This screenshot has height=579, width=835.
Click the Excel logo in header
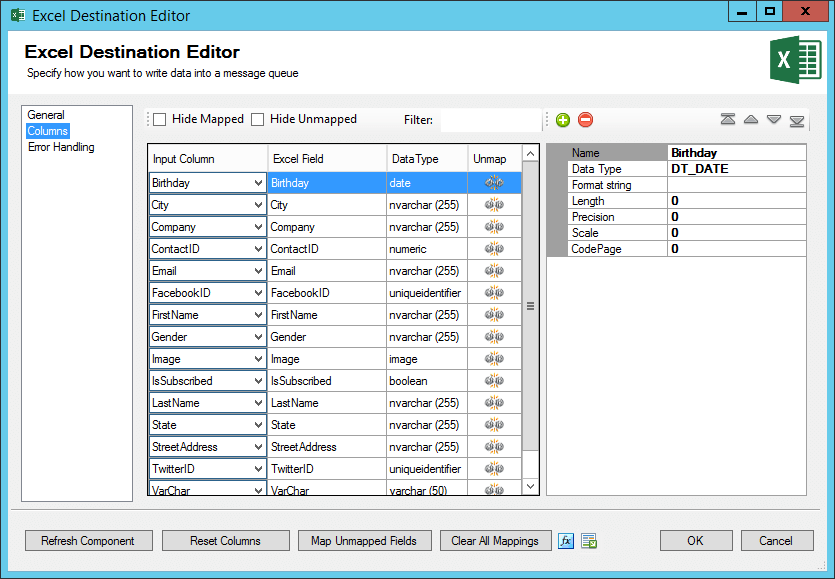coord(796,60)
